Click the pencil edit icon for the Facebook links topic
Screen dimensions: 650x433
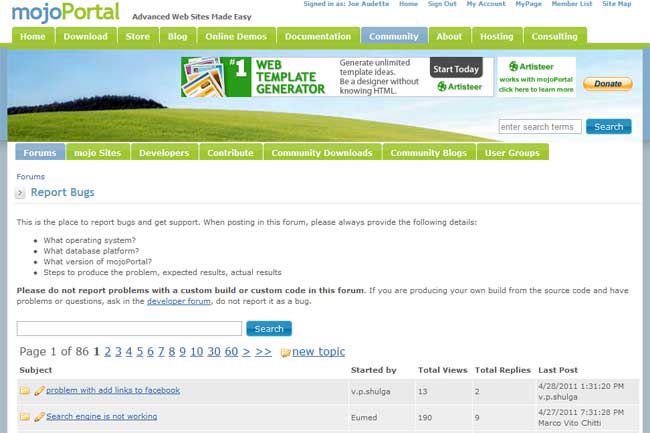click(39, 390)
